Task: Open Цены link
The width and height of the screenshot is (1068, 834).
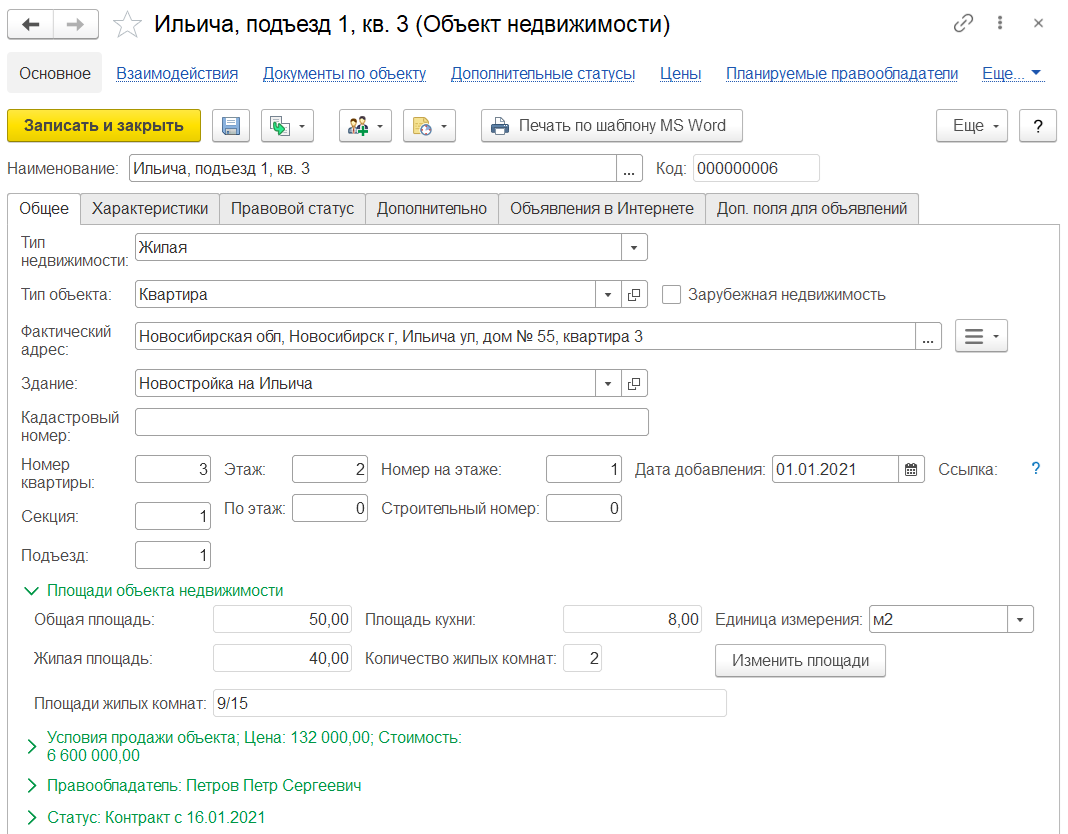Action: [680, 74]
